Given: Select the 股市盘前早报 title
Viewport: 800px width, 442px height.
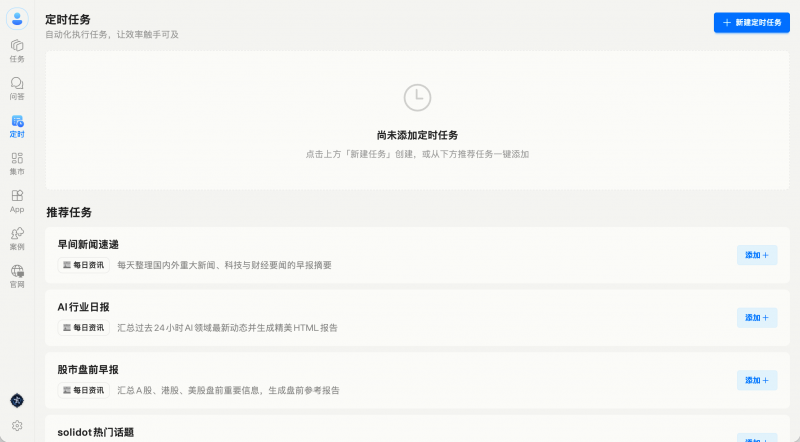Looking at the screenshot, I should pyautogui.click(x=88, y=370).
